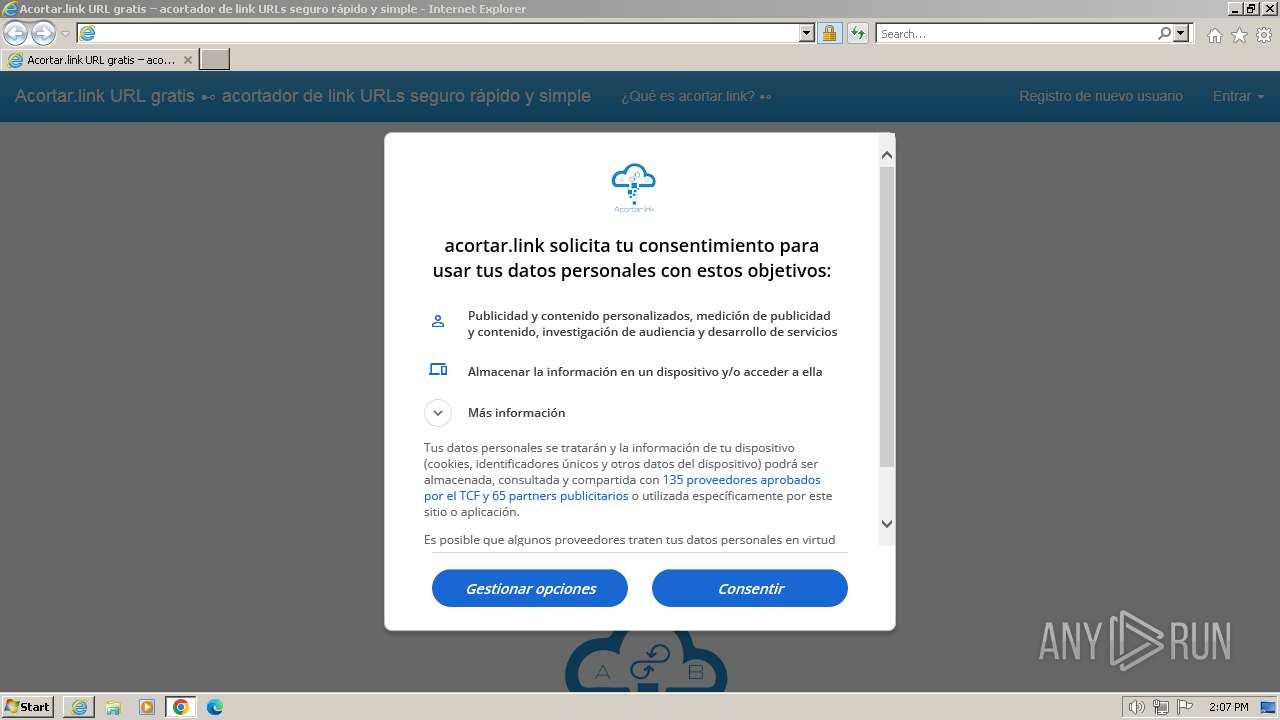Screen dimensions: 1280x720
Task: Open a new blank tab
Action: pos(215,60)
